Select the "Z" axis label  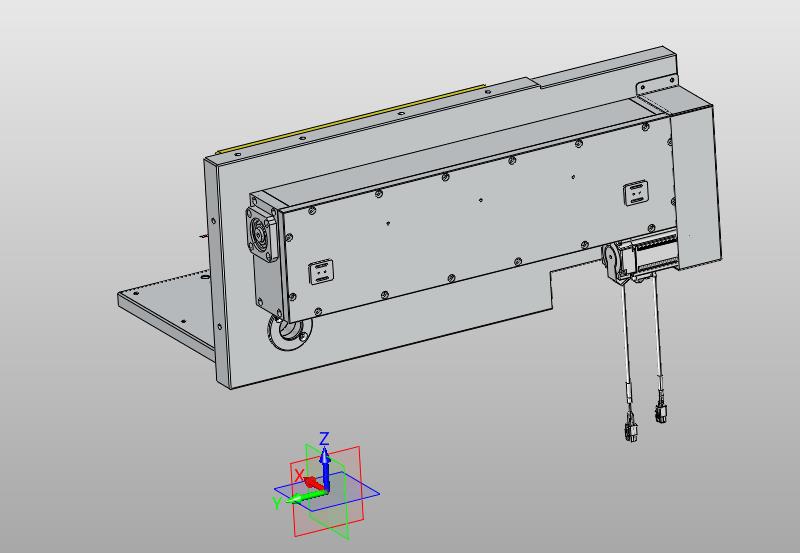(x=324, y=438)
